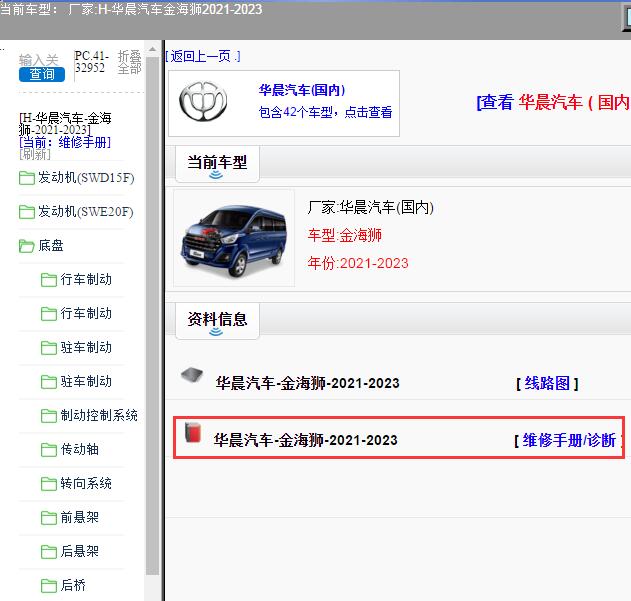Screen dimensions: 631x601
Task: Click the folder icon of the first 行车制动
Action: coord(49,280)
